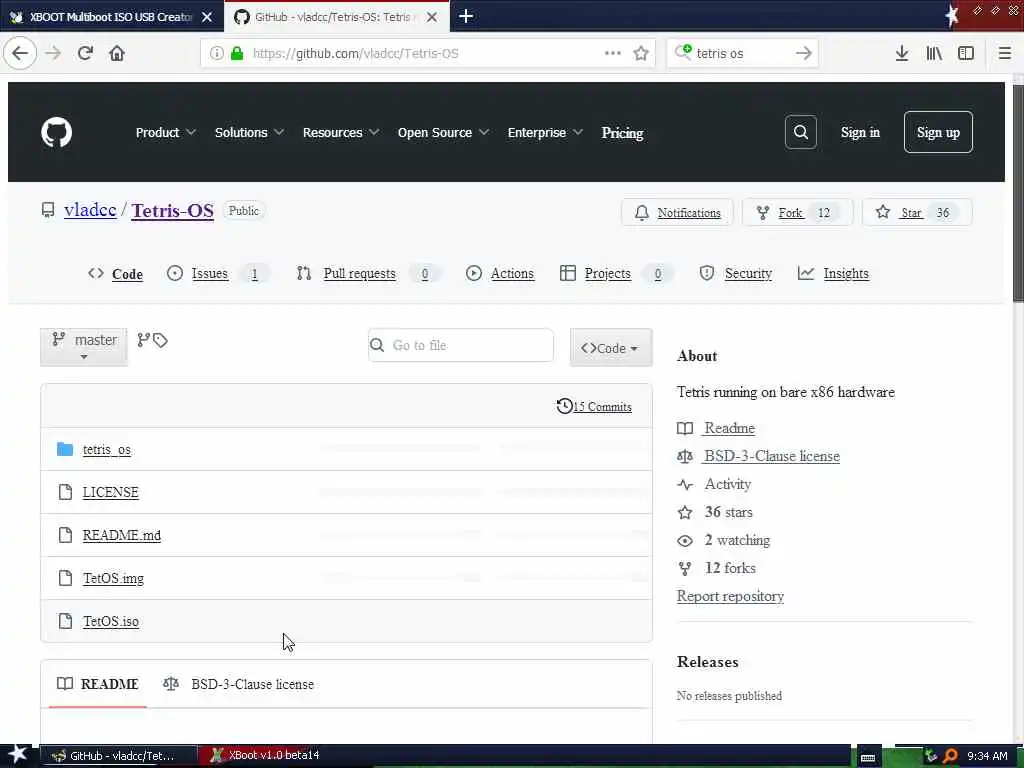Image resolution: width=1024 pixels, height=768 pixels.
Task: Click the star icon beside 36 stars
Action: pyautogui.click(x=685, y=513)
